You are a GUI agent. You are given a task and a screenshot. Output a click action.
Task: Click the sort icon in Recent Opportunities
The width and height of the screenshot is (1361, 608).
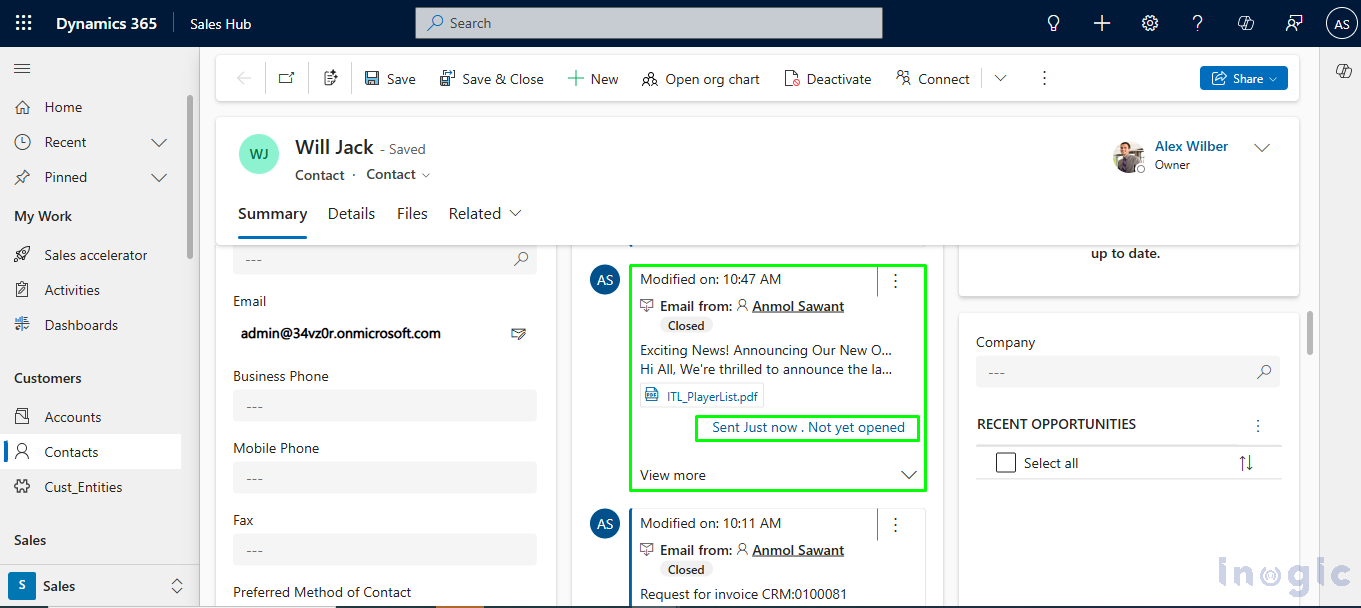click(x=1246, y=463)
